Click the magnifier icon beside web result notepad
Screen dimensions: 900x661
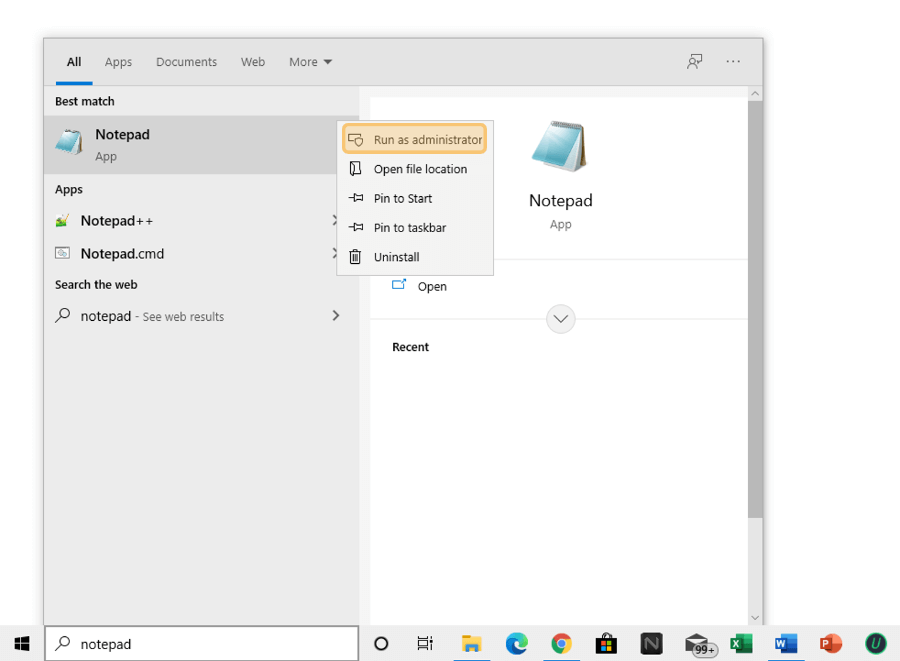tap(63, 315)
